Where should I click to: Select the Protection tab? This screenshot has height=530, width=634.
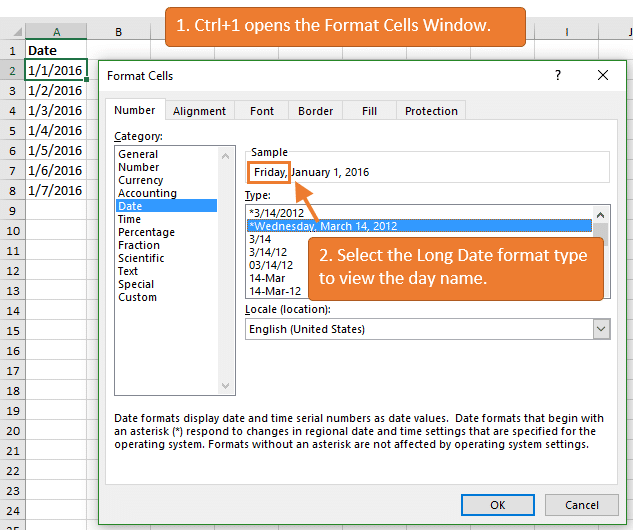point(431,111)
